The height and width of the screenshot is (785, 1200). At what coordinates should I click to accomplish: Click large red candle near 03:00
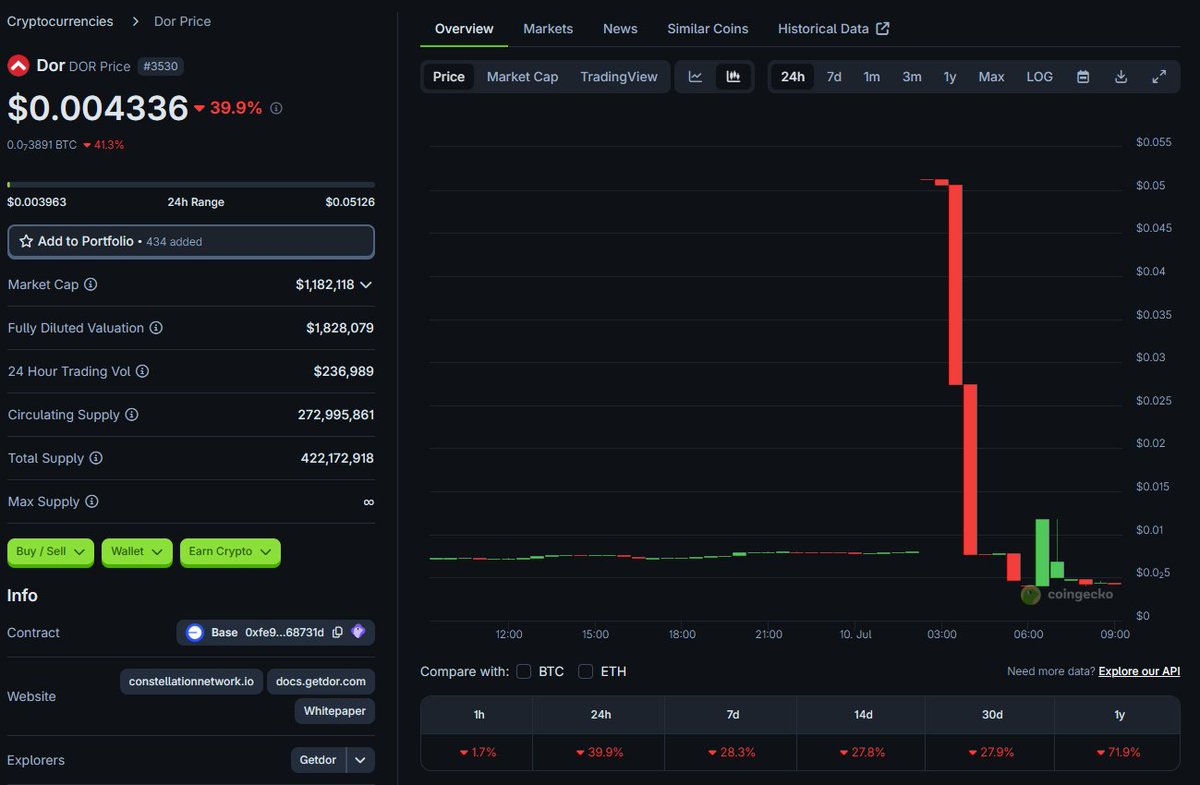956,284
